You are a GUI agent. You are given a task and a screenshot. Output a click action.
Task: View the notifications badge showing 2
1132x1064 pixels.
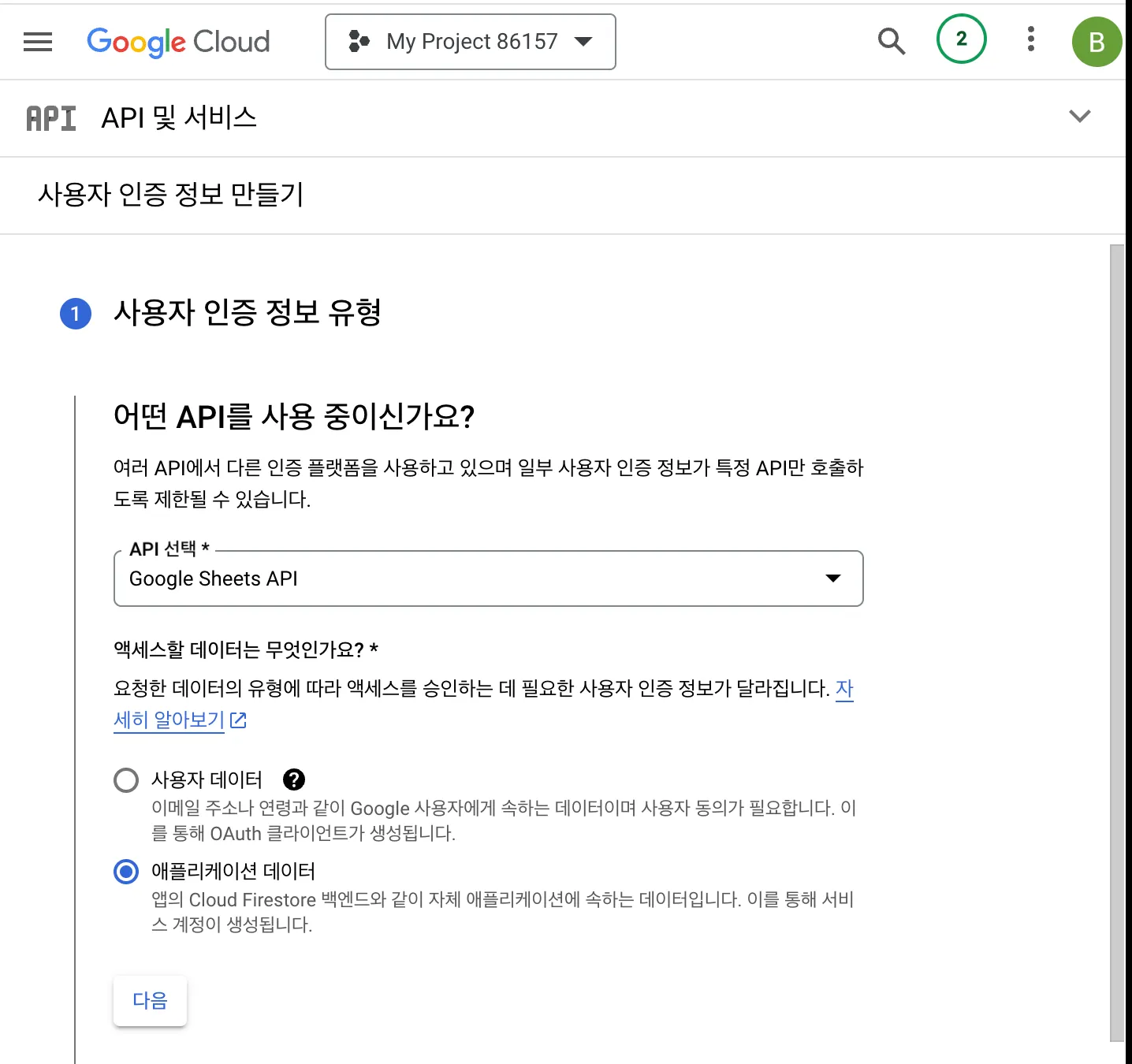[961, 39]
